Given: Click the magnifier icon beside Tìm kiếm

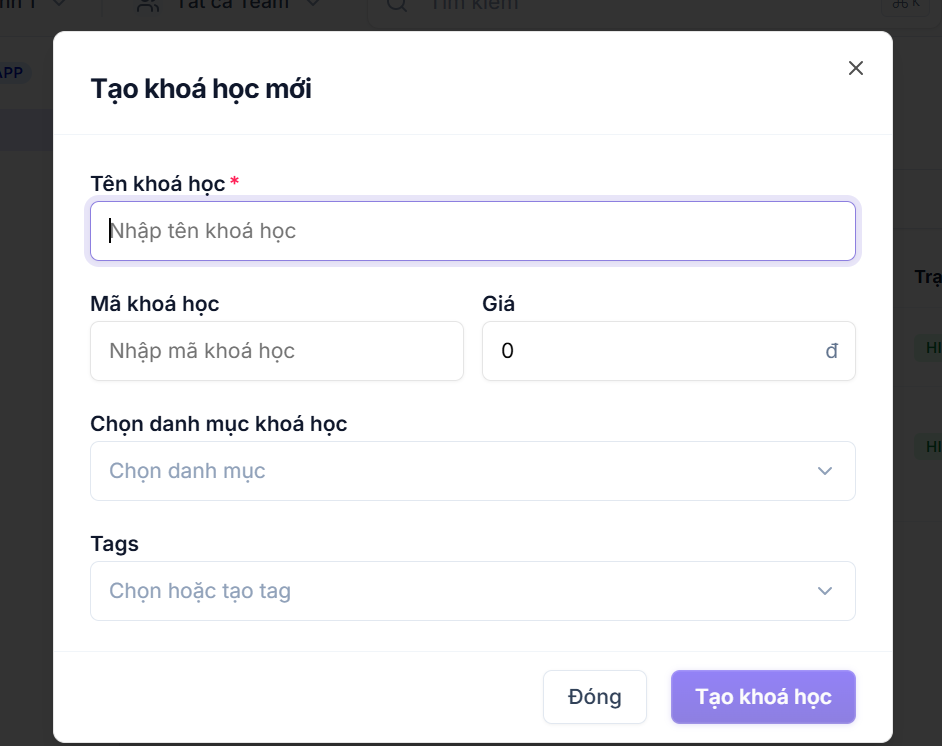Looking at the screenshot, I should 397,5.
